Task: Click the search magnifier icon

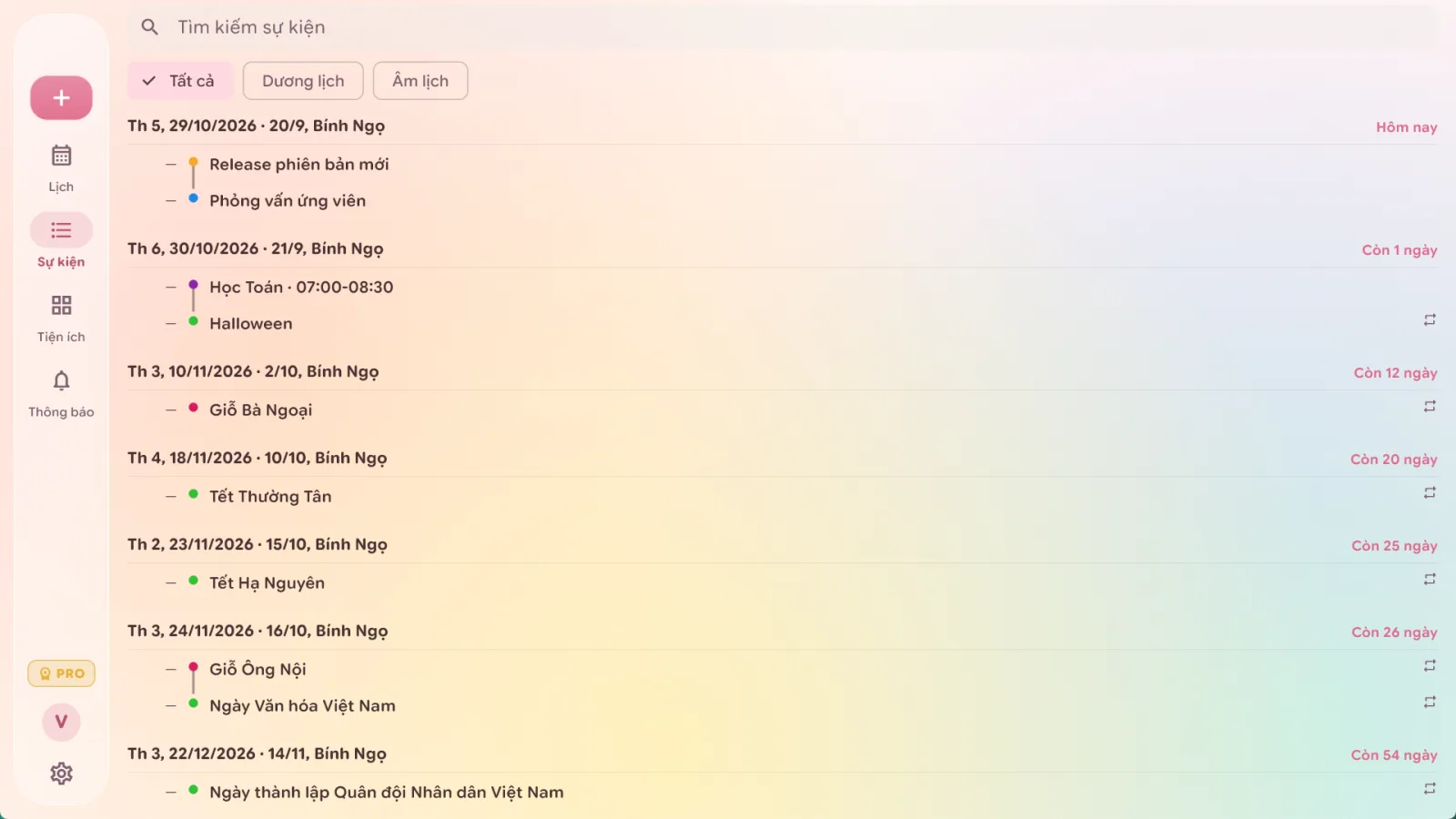Action: point(150,27)
